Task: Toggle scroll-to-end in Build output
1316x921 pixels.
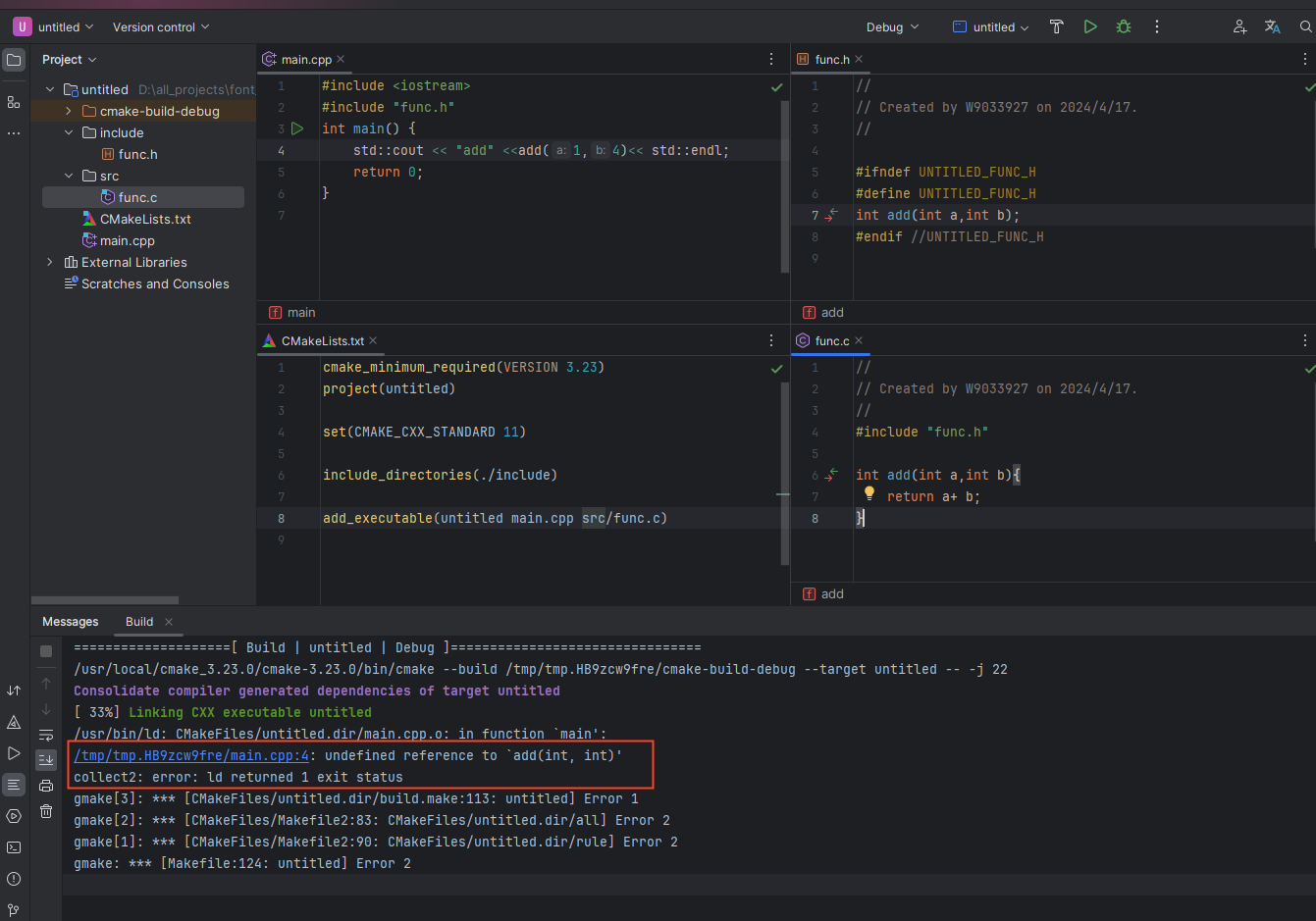Action: pyautogui.click(x=45, y=759)
